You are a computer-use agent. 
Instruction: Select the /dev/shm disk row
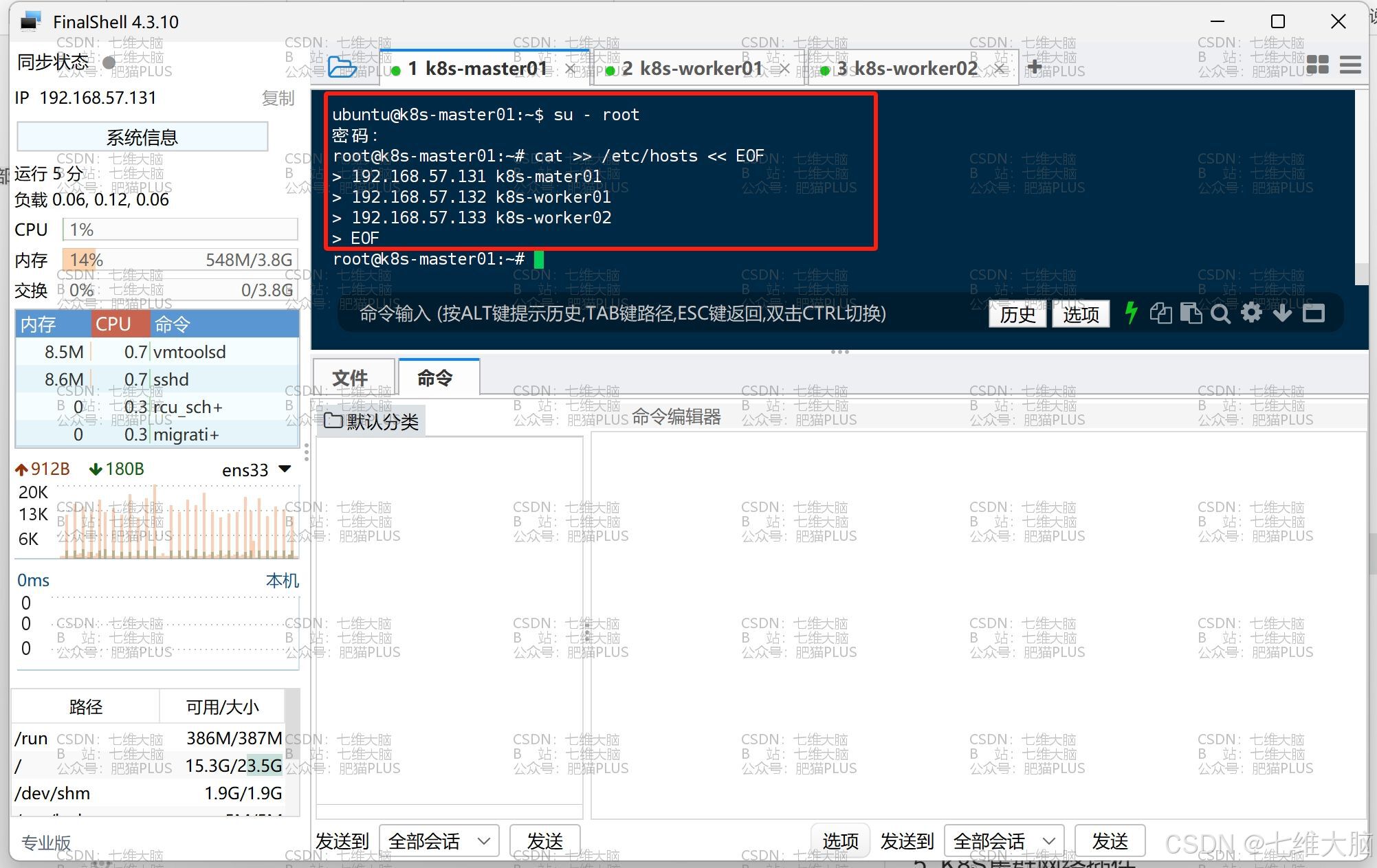point(148,793)
